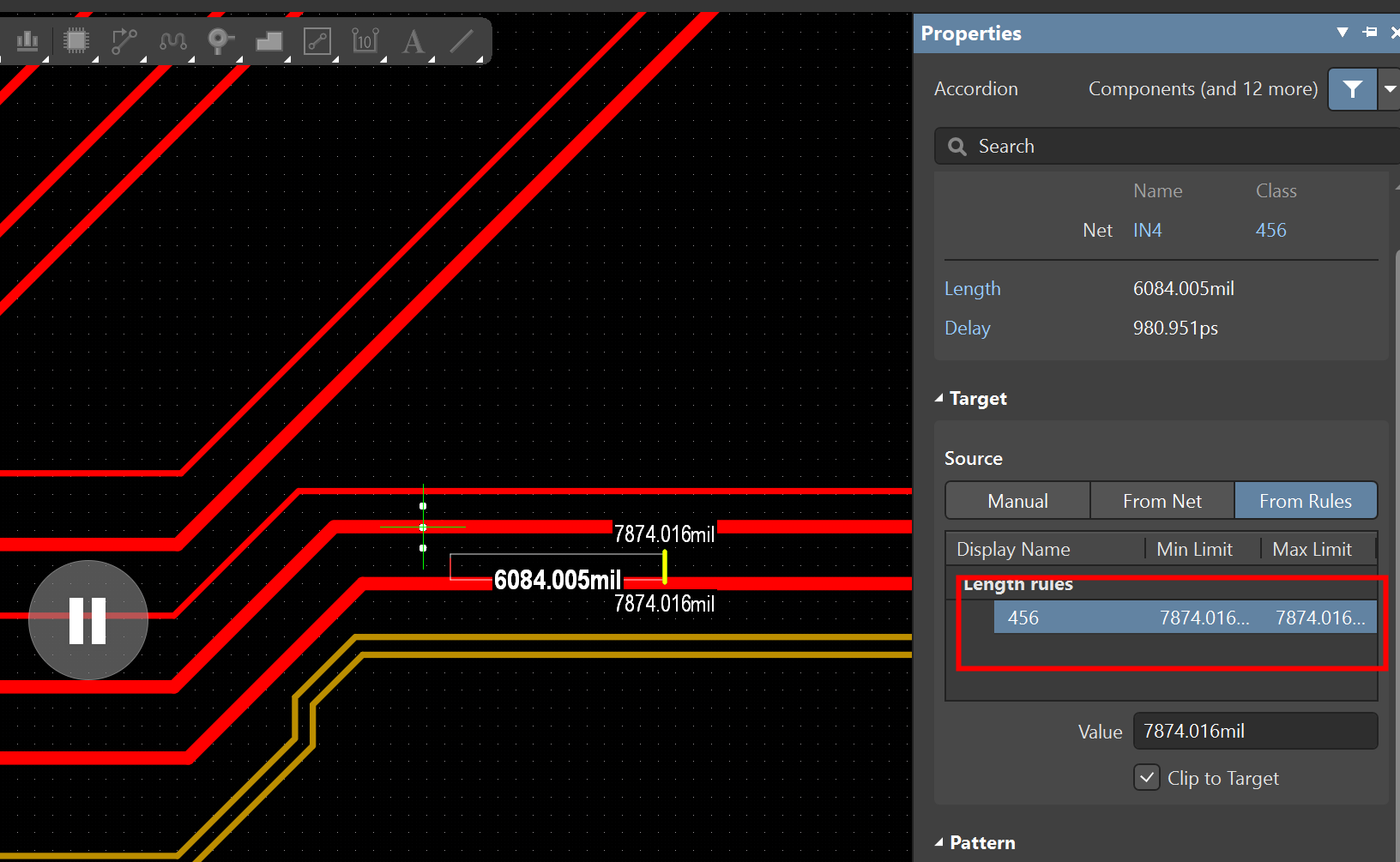Expand the Pattern section

939,843
